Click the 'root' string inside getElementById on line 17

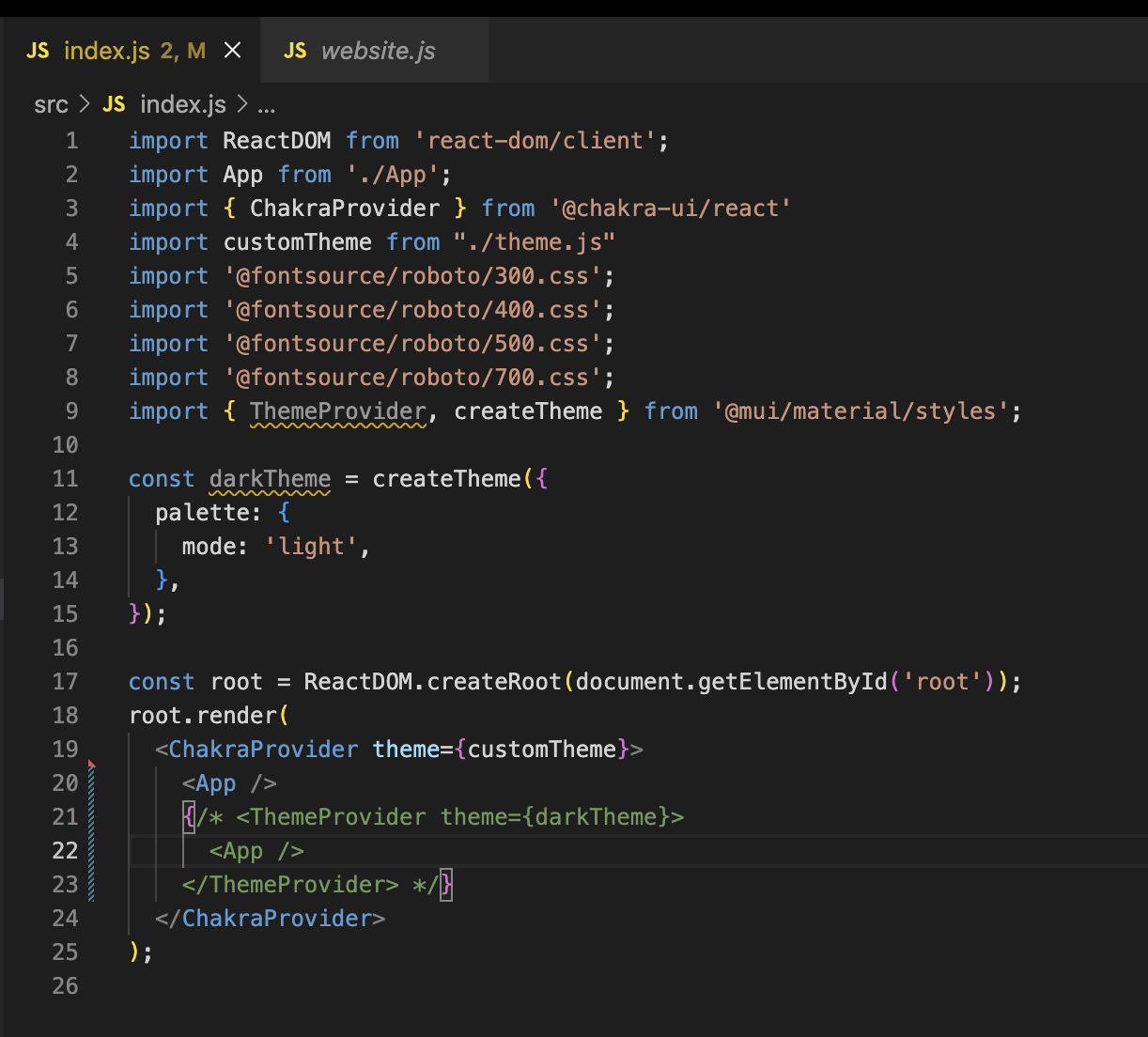click(943, 681)
